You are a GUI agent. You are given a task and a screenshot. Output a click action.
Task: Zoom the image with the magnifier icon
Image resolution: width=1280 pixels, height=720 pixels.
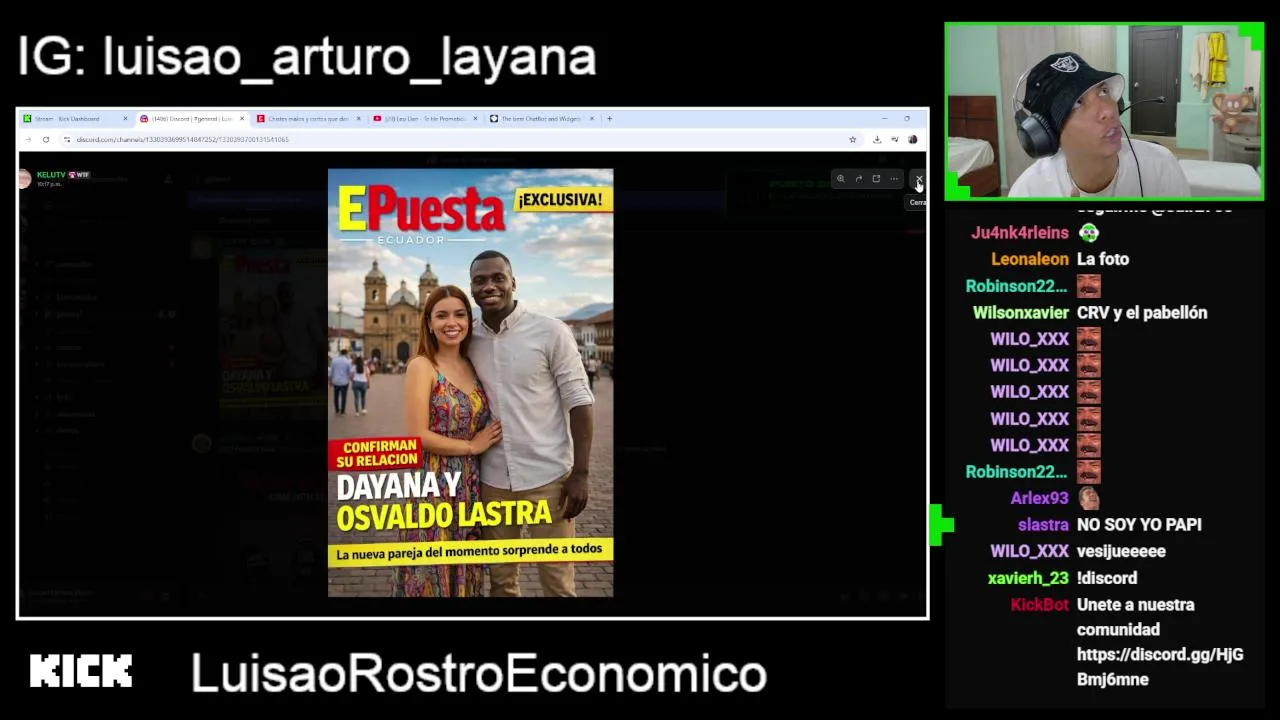click(x=841, y=179)
